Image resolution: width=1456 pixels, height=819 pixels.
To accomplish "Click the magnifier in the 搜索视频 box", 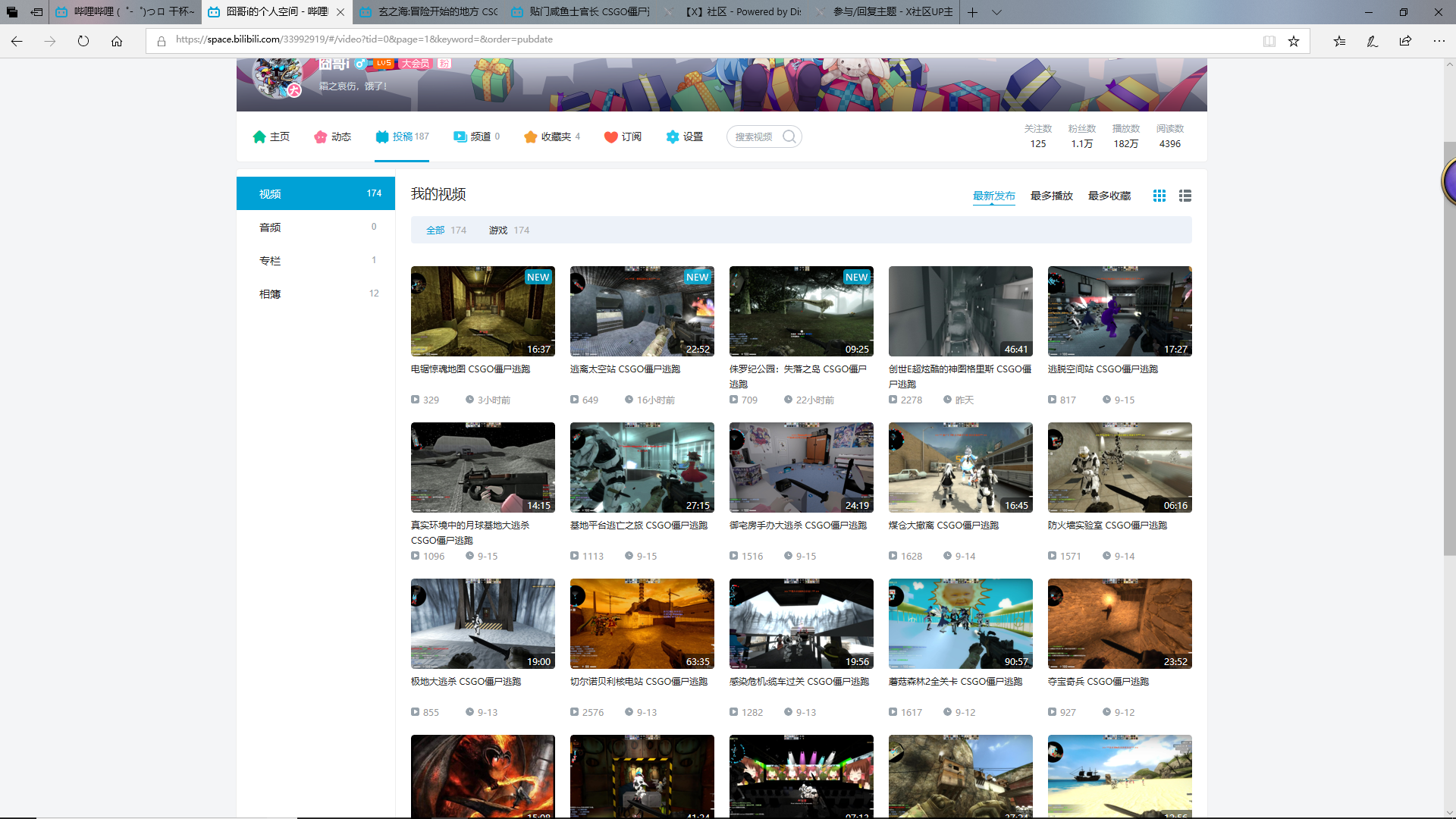I will pos(789,136).
